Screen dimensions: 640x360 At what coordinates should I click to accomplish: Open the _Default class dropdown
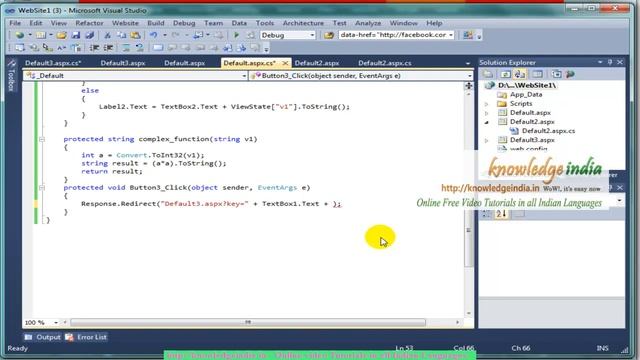[x=244, y=76]
